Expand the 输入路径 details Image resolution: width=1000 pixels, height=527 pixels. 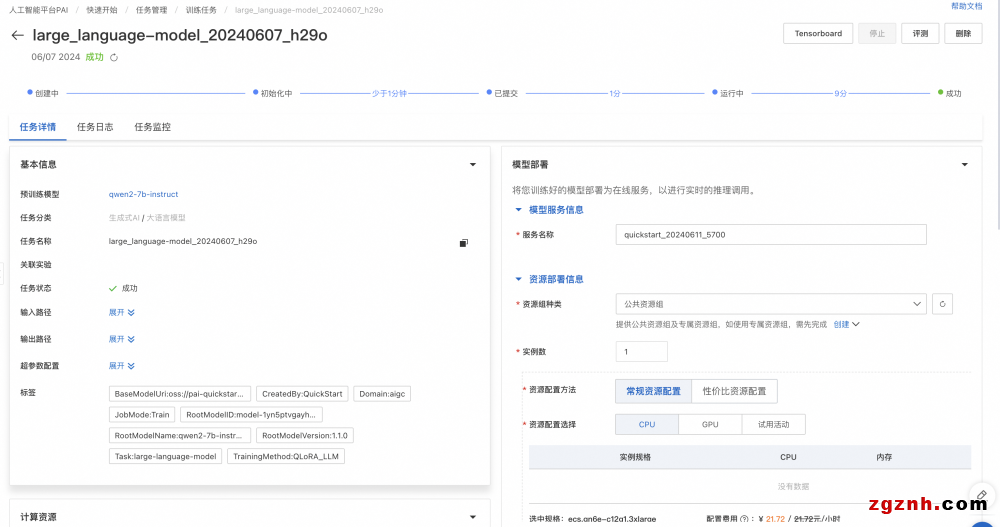point(121,312)
